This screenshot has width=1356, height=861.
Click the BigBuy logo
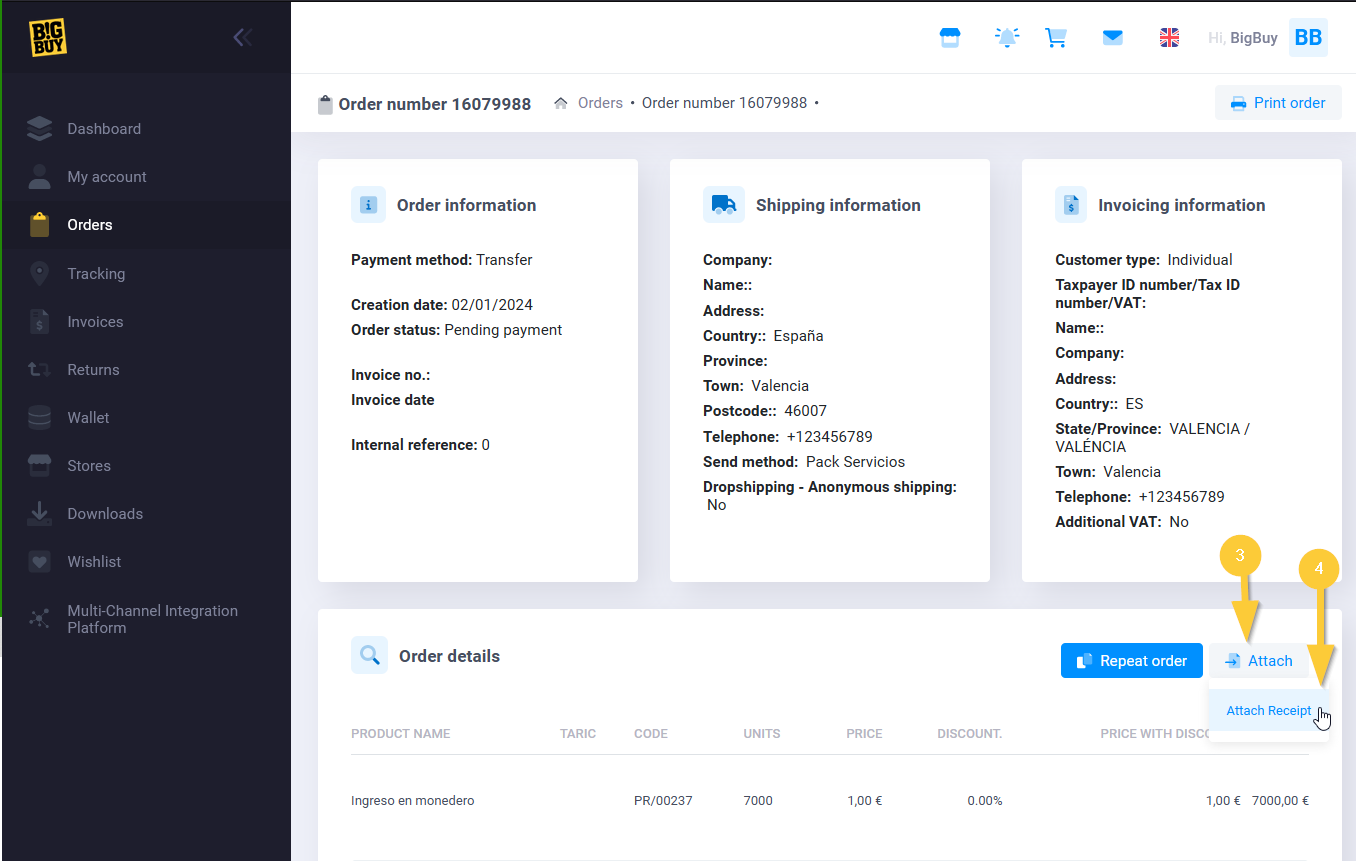coord(47,38)
